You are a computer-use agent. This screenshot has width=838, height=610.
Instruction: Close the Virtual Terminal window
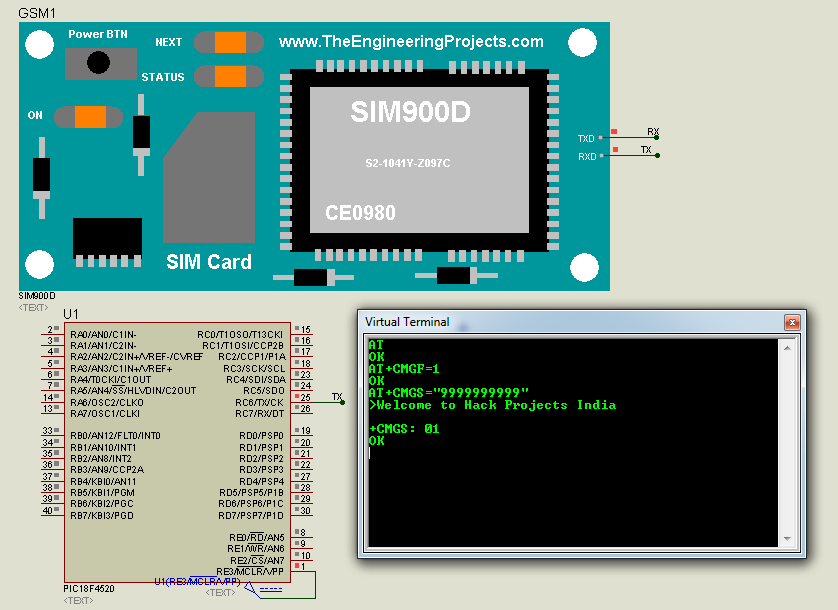point(792,321)
